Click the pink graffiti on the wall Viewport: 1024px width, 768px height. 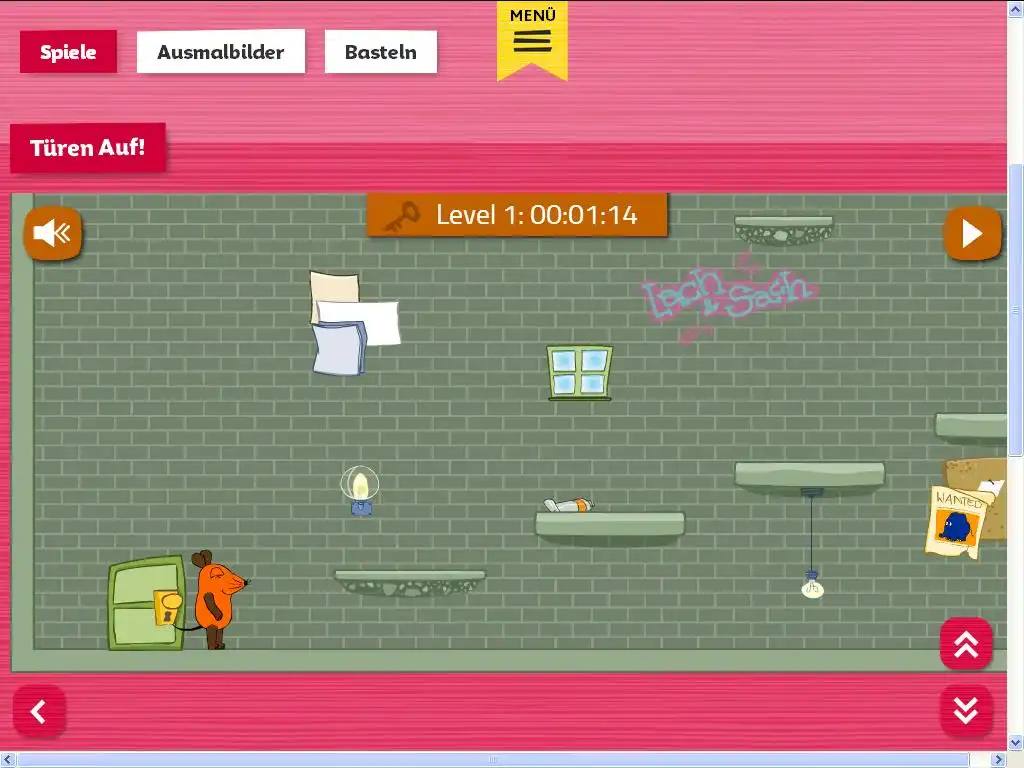pos(728,298)
